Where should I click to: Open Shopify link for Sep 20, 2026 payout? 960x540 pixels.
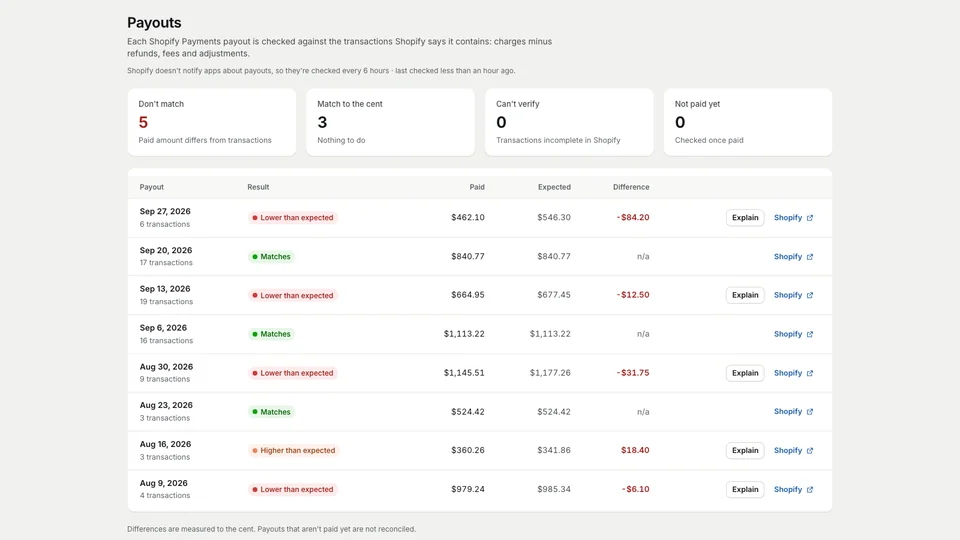point(793,257)
